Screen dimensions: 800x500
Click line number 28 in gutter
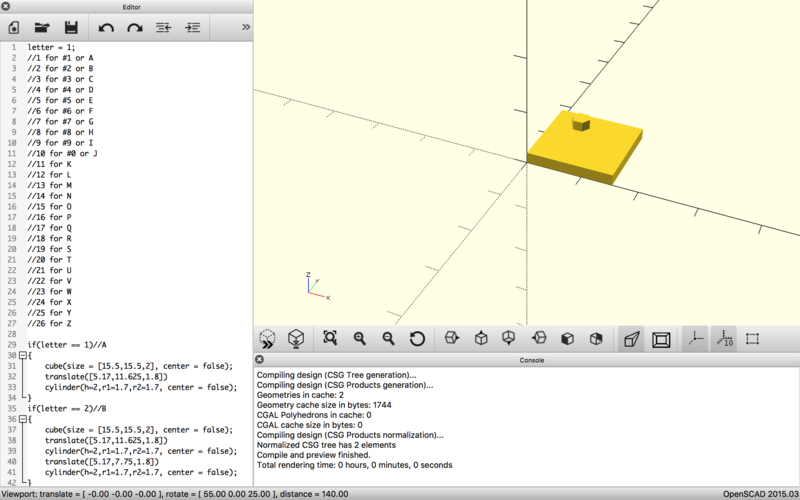pos(11,334)
